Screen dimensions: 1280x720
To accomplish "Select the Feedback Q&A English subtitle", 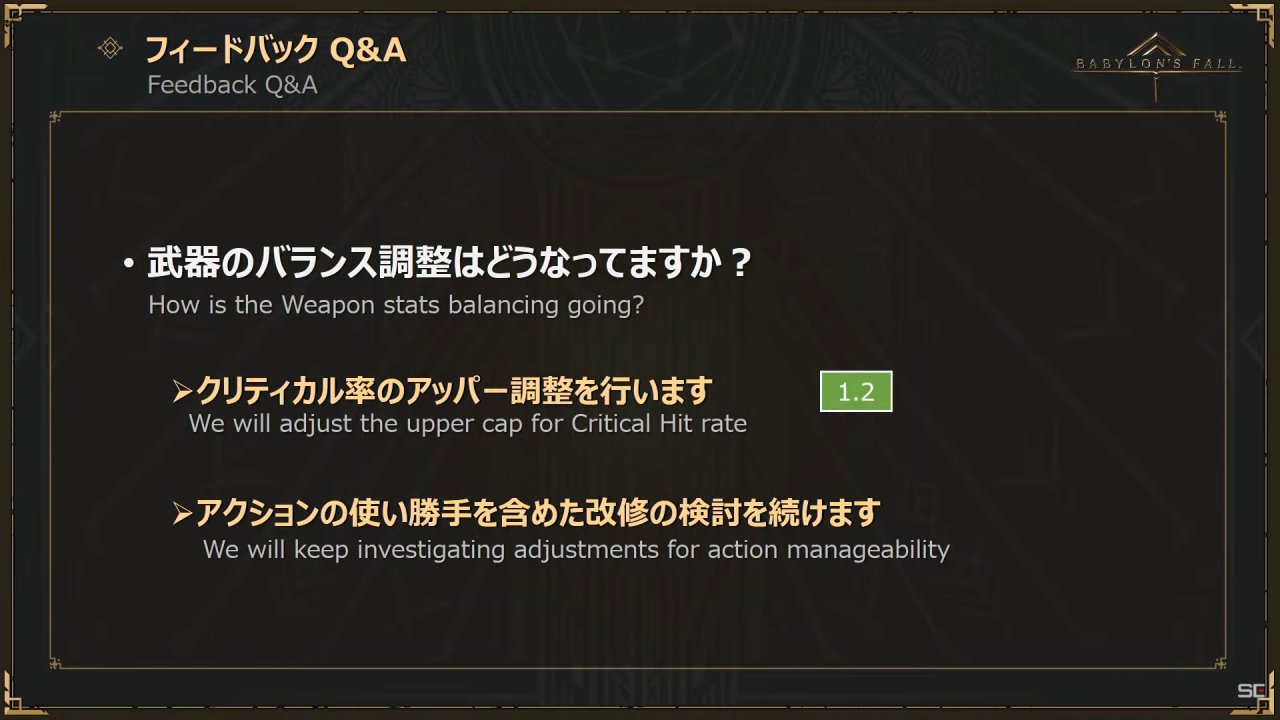I will pyautogui.click(x=232, y=85).
